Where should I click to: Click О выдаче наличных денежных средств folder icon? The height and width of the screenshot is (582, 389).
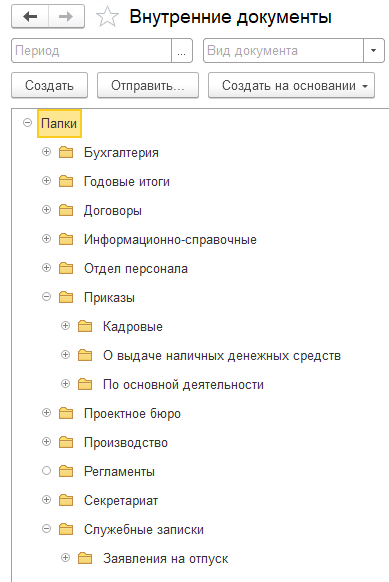[85, 355]
